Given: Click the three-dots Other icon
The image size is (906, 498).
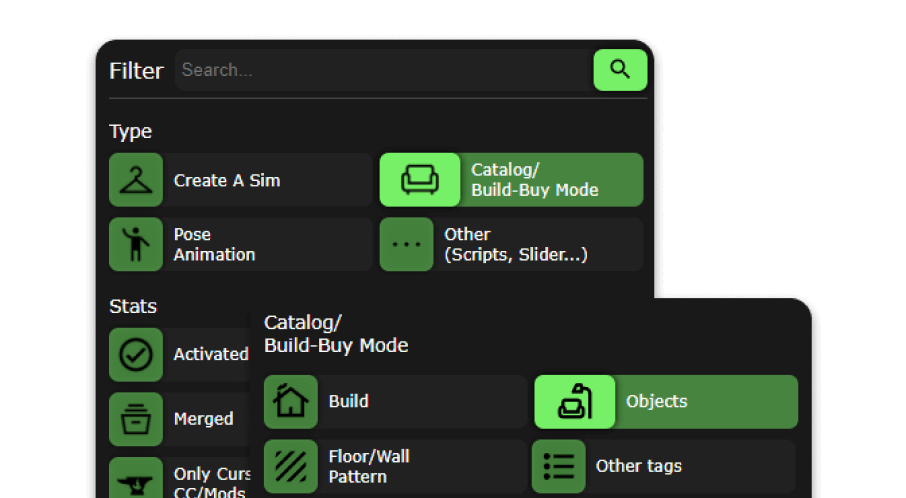Looking at the screenshot, I should pyautogui.click(x=407, y=245).
